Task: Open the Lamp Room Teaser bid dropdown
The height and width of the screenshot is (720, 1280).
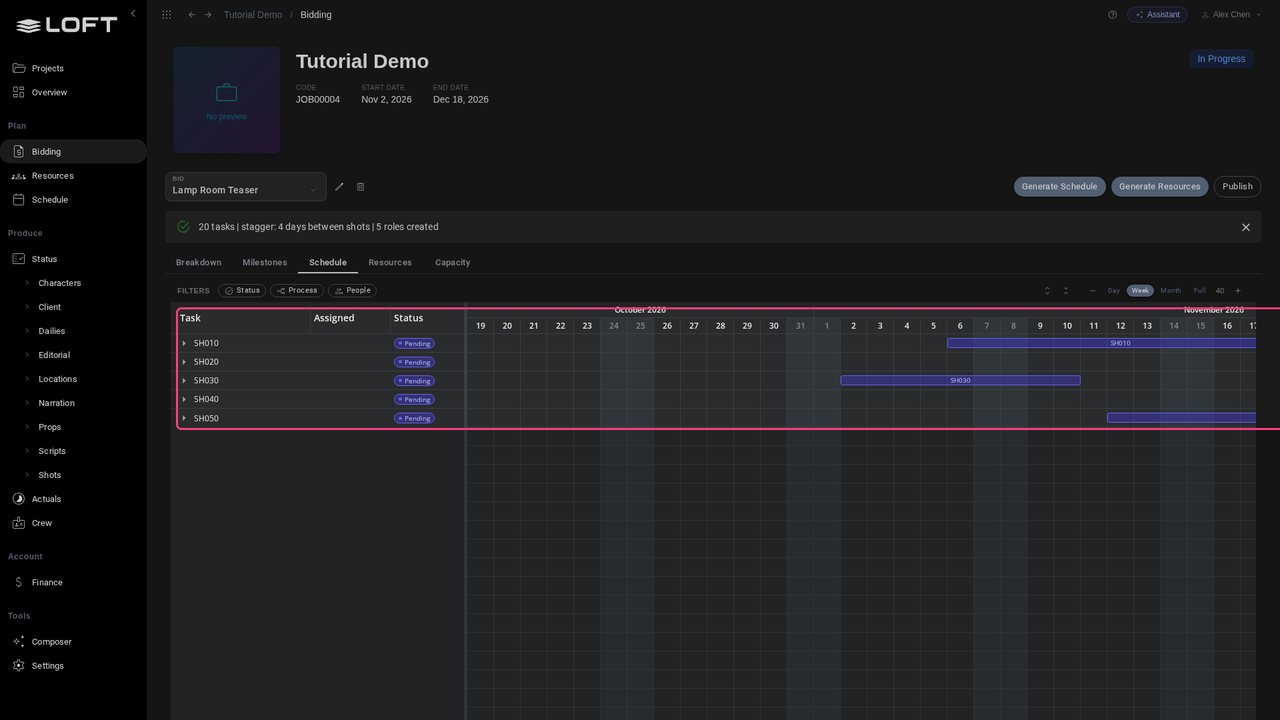Action: tap(246, 187)
